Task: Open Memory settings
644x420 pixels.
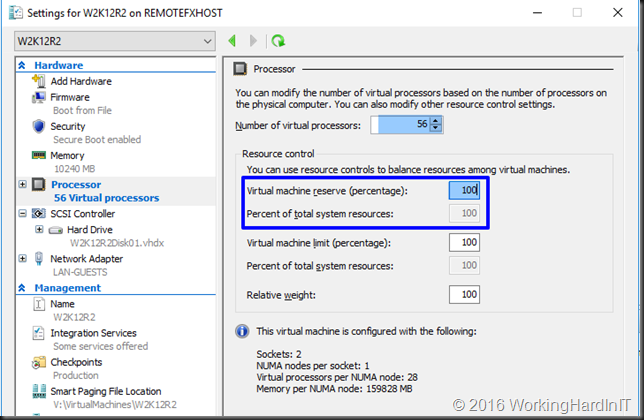Action: click(x=67, y=156)
